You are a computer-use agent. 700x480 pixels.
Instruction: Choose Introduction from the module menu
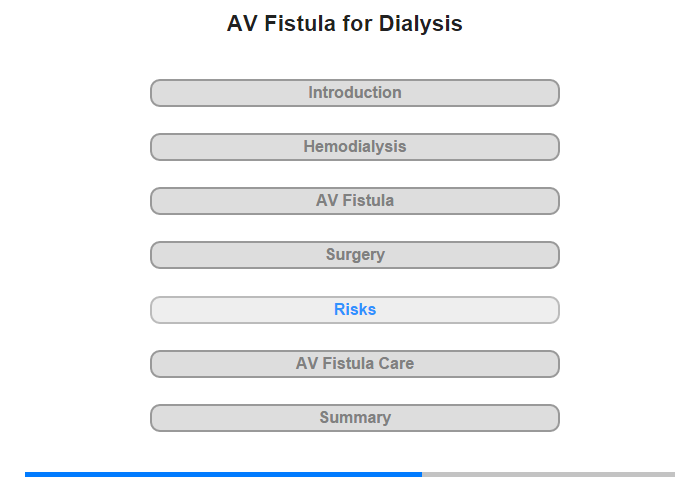[354, 93]
